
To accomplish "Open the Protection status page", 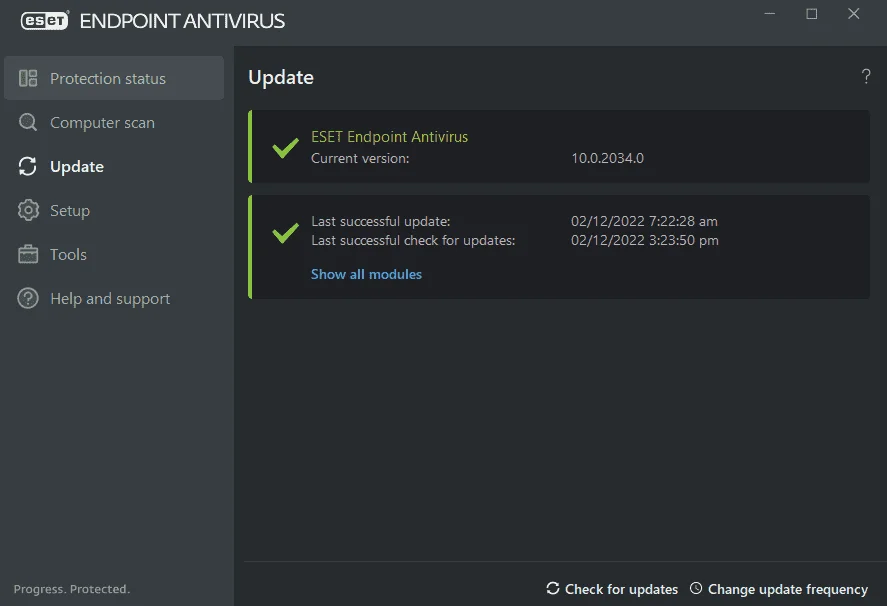I will click(114, 78).
